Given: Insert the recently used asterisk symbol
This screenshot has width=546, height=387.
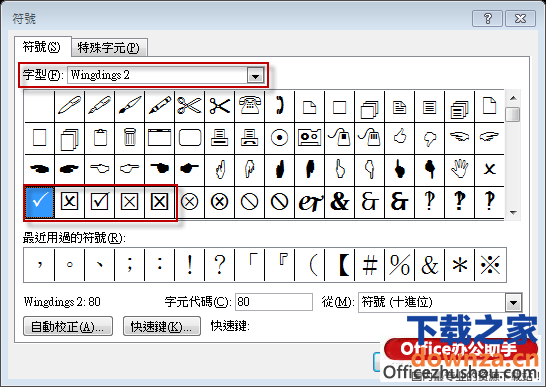Looking at the screenshot, I should click(x=459, y=265).
